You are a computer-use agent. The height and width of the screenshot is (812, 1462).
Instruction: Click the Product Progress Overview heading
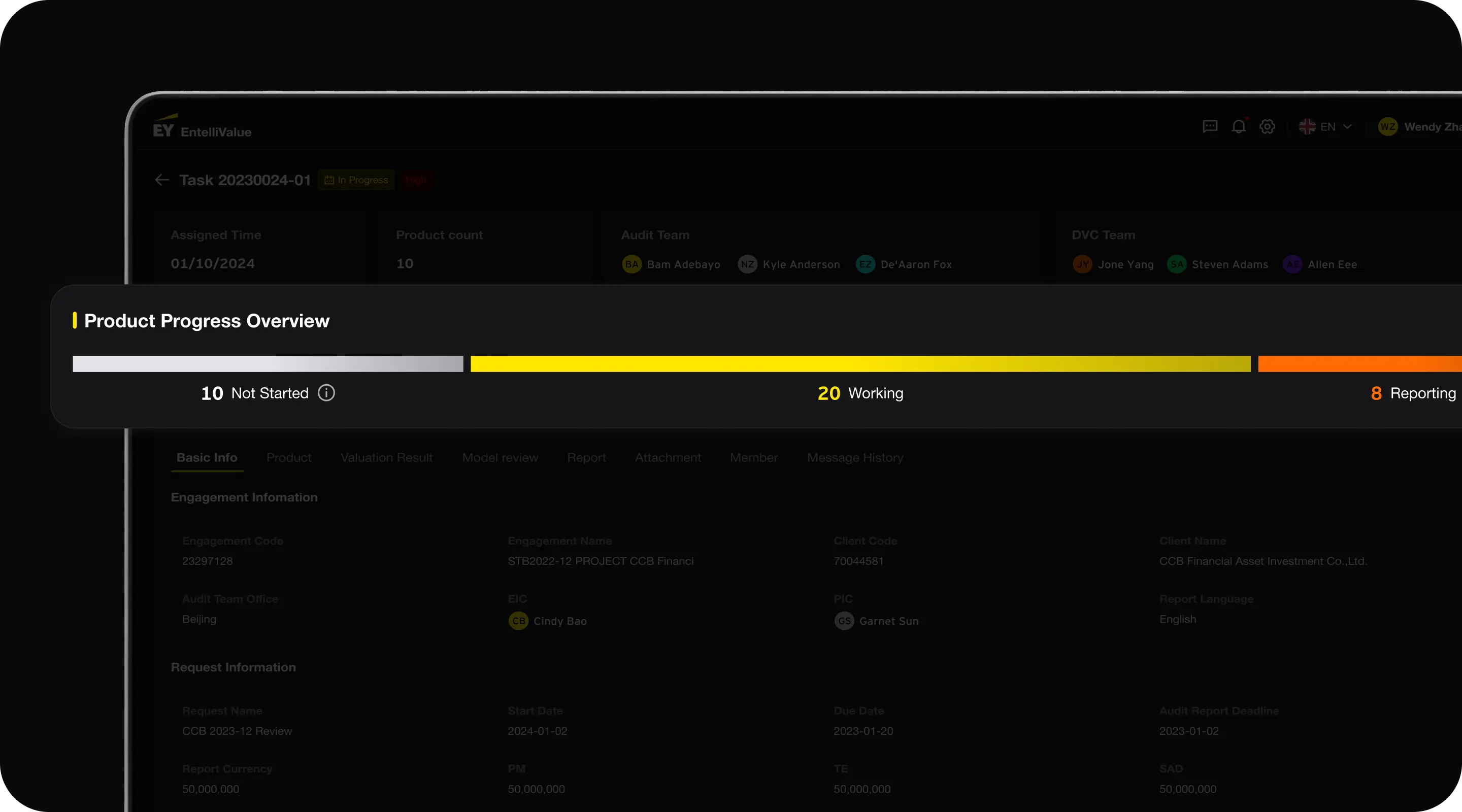coord(207,321)
